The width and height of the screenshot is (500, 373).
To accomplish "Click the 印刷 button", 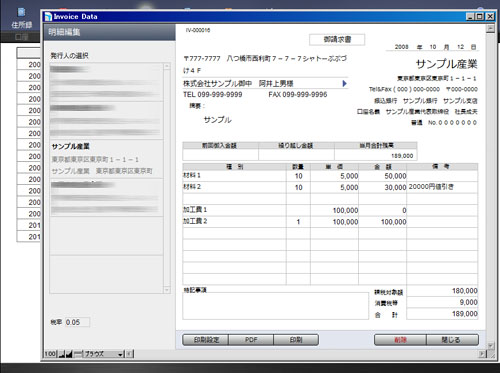I will [x=296, y=340].
